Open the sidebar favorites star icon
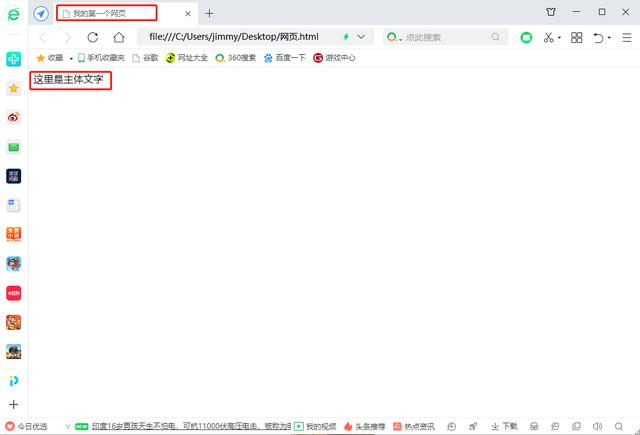Screen dimensions: 640x435 coord(13,89)
